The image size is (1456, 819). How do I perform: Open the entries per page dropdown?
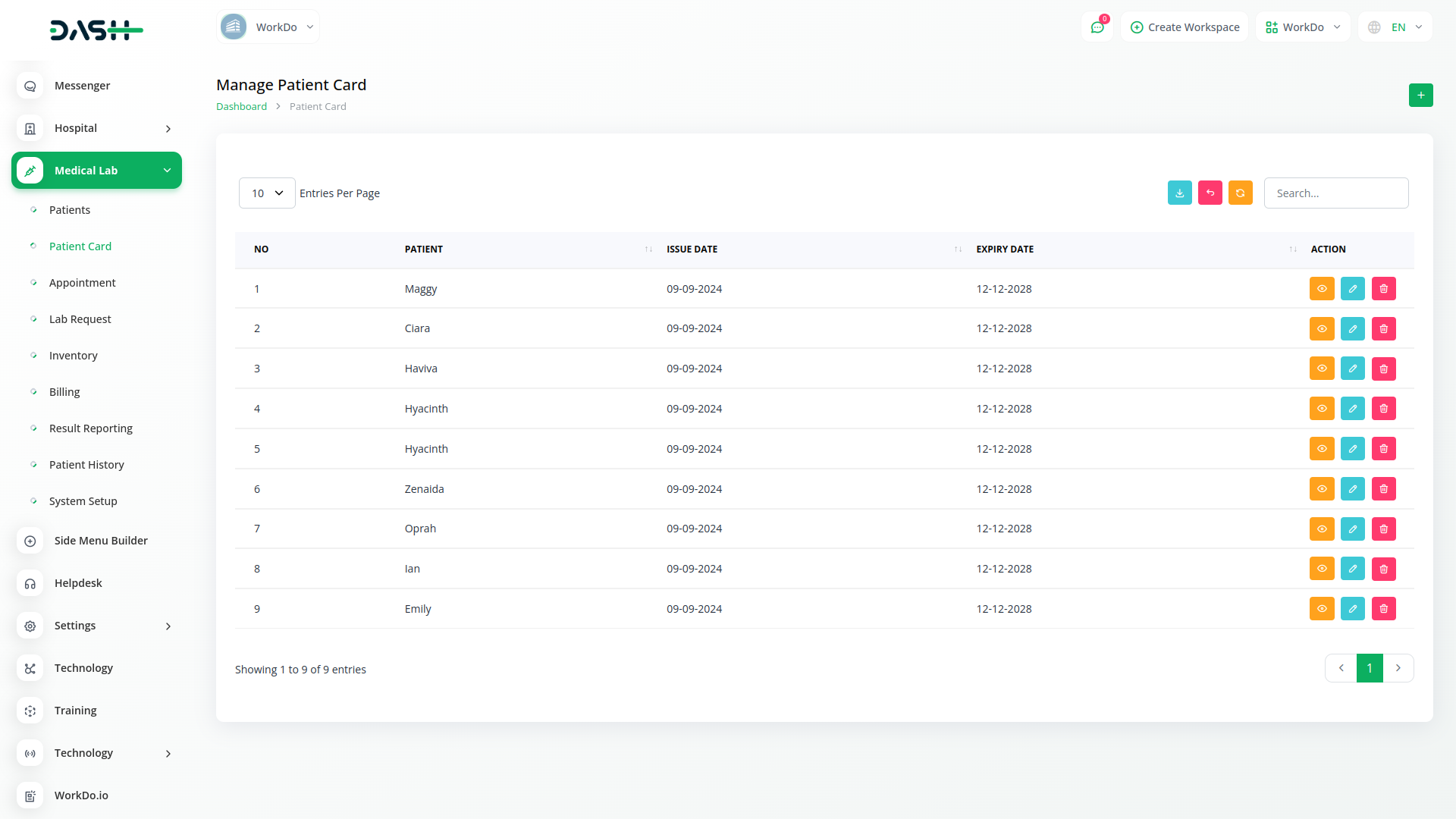(267, 193)
